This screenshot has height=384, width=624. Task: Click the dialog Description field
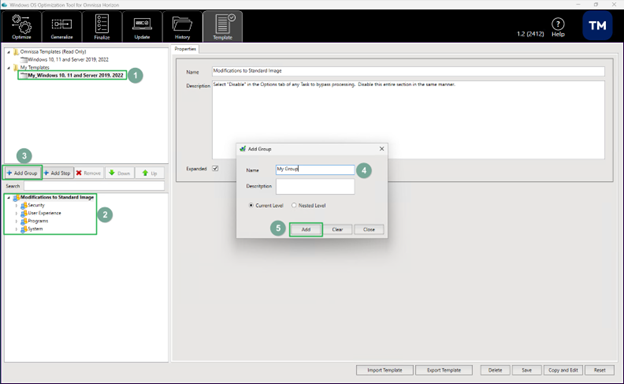[x=315, y=186]
